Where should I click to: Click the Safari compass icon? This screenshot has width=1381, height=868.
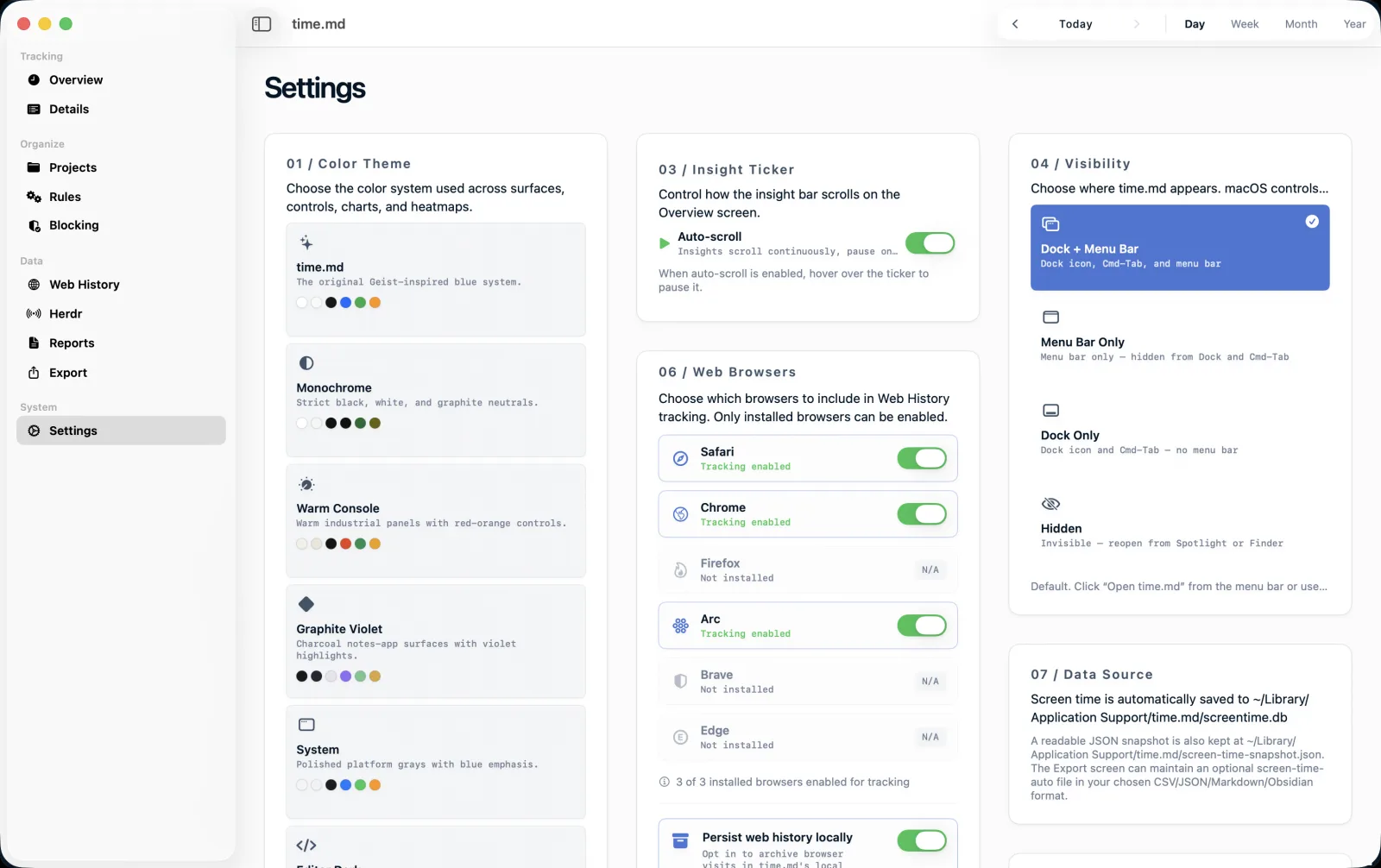[x=681, y=459]
